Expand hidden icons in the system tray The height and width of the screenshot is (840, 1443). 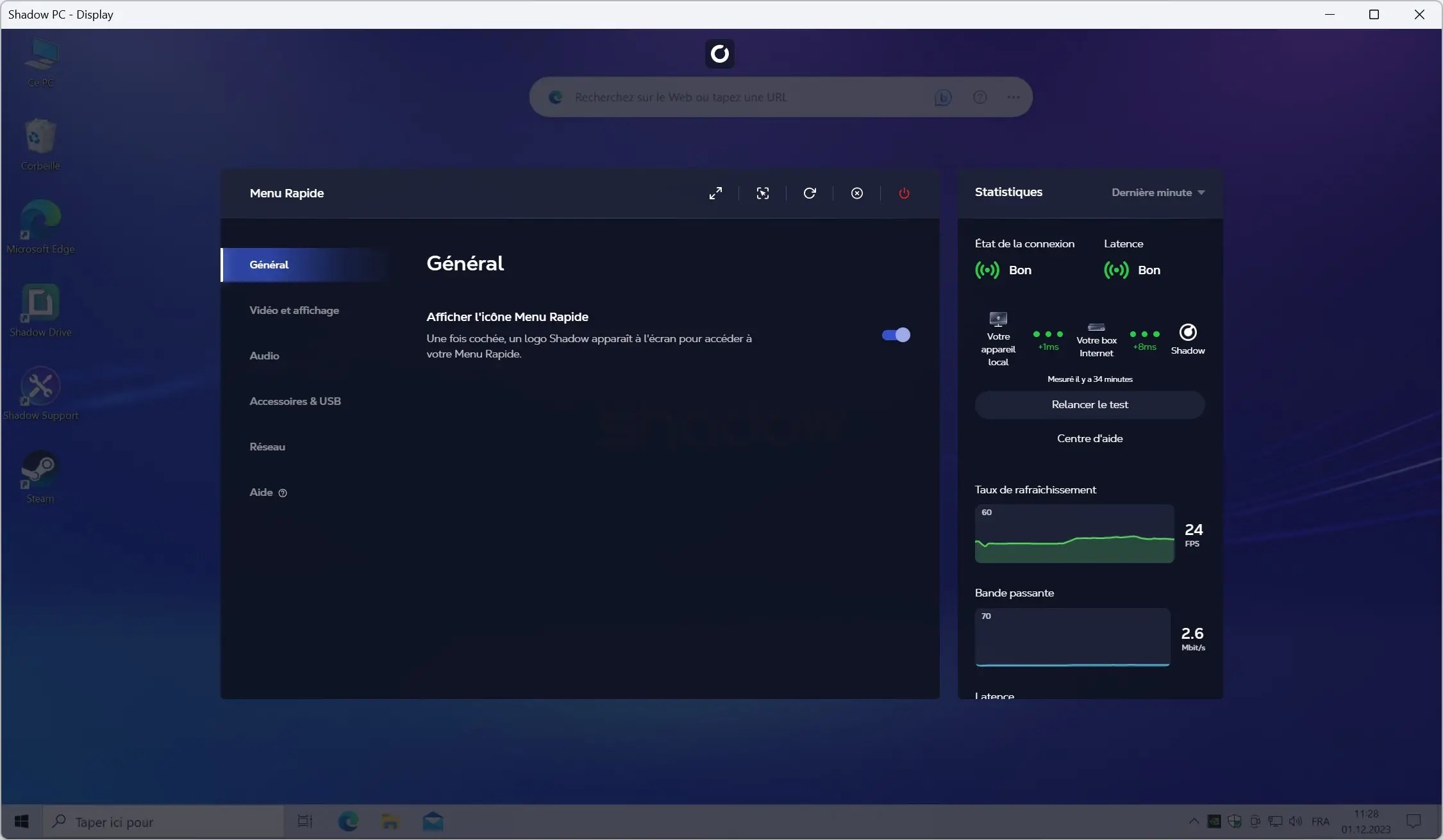(1193, 822)
